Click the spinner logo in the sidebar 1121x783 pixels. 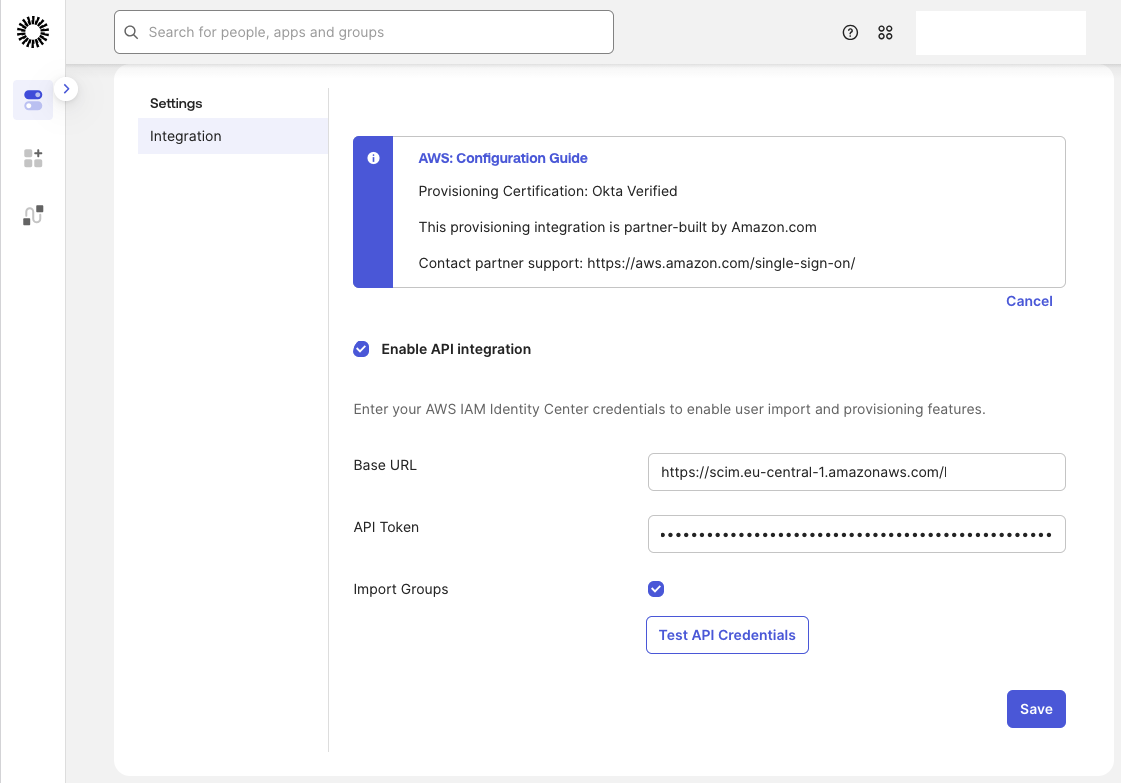pos(33,31)
